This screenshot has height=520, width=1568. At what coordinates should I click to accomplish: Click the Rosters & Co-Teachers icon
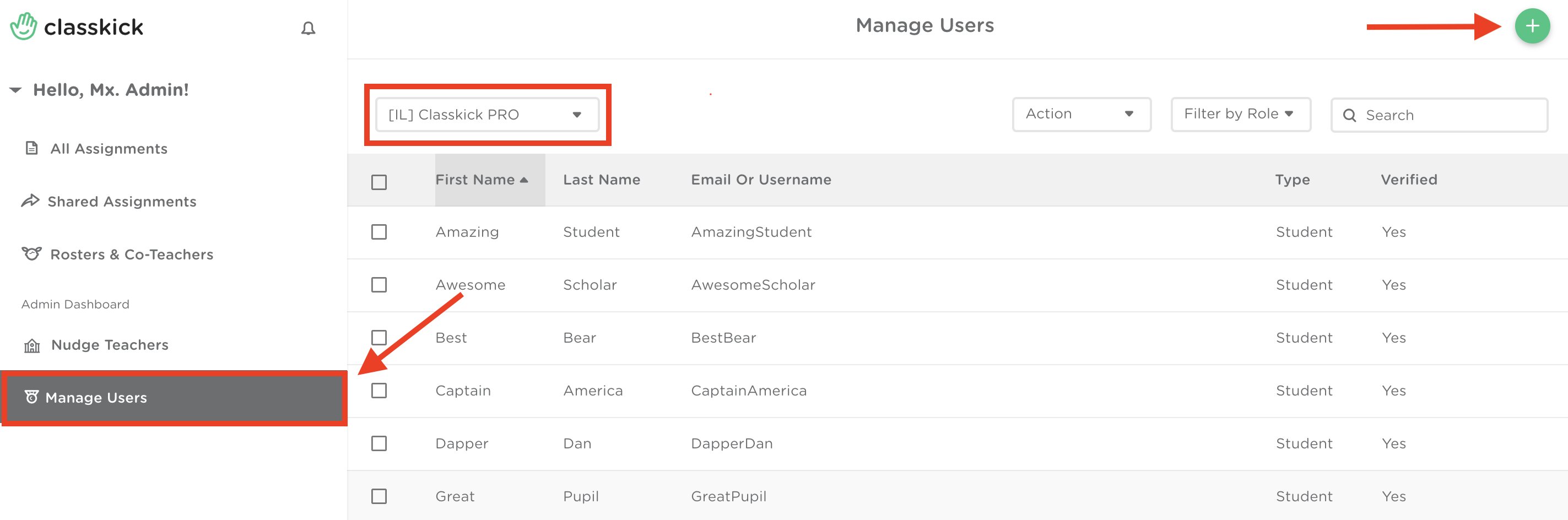31,253
